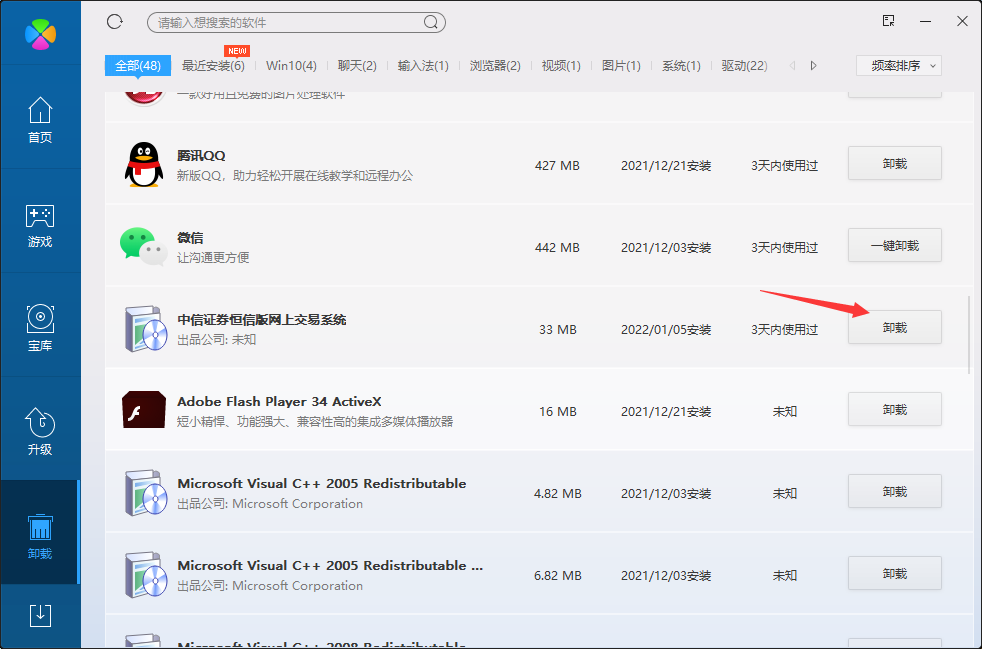Image resolution: width=982 pixels, height=649 pixels.
Task: Click the software manager logo
Action: pyautogui.click(x=40, y=34)
